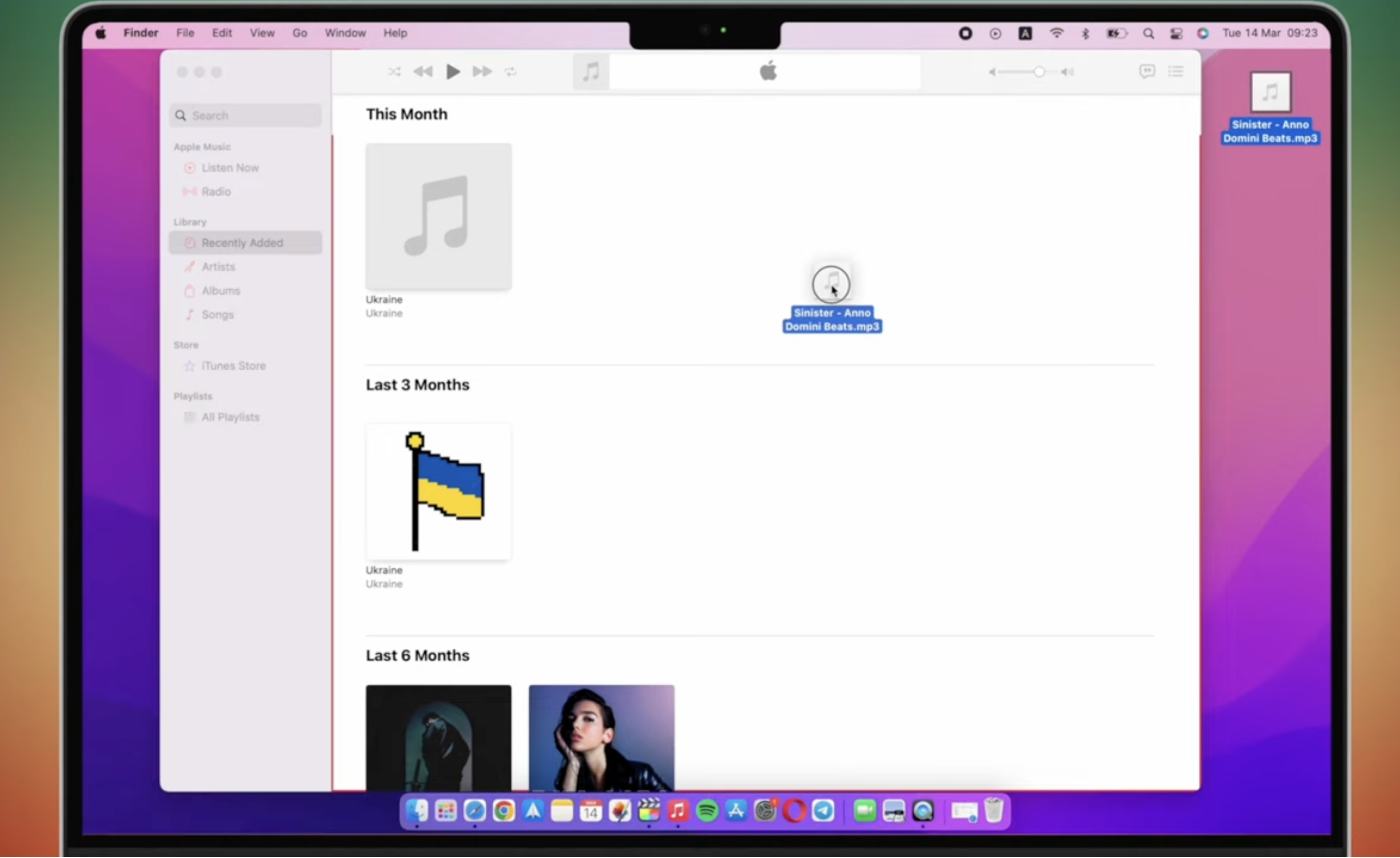
Task: Adjust the volume slider knob
Action: pos(1039,72)
